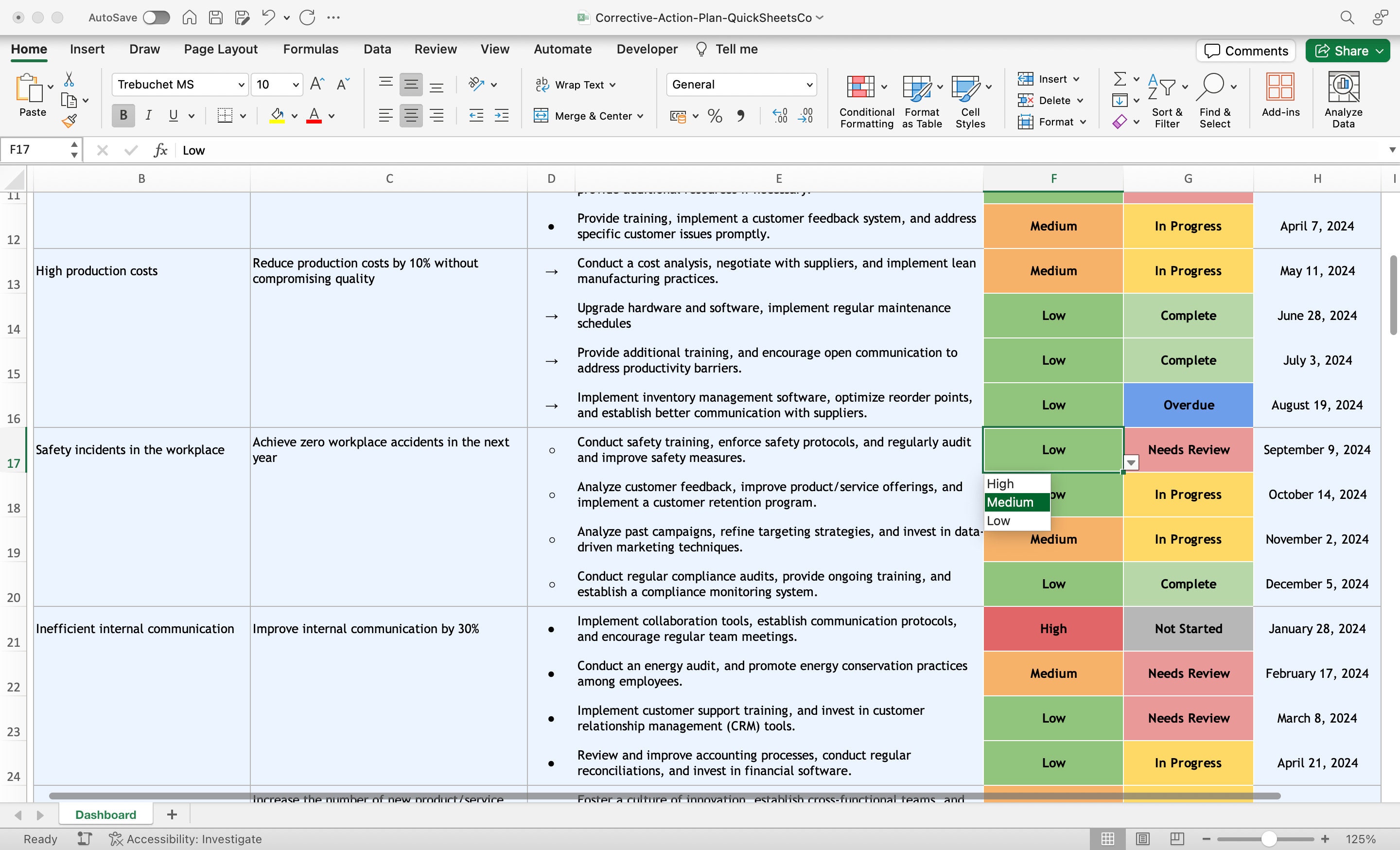Switch to the Page Layout ribbon tab

pyautogui.click(x=221, y=49)
